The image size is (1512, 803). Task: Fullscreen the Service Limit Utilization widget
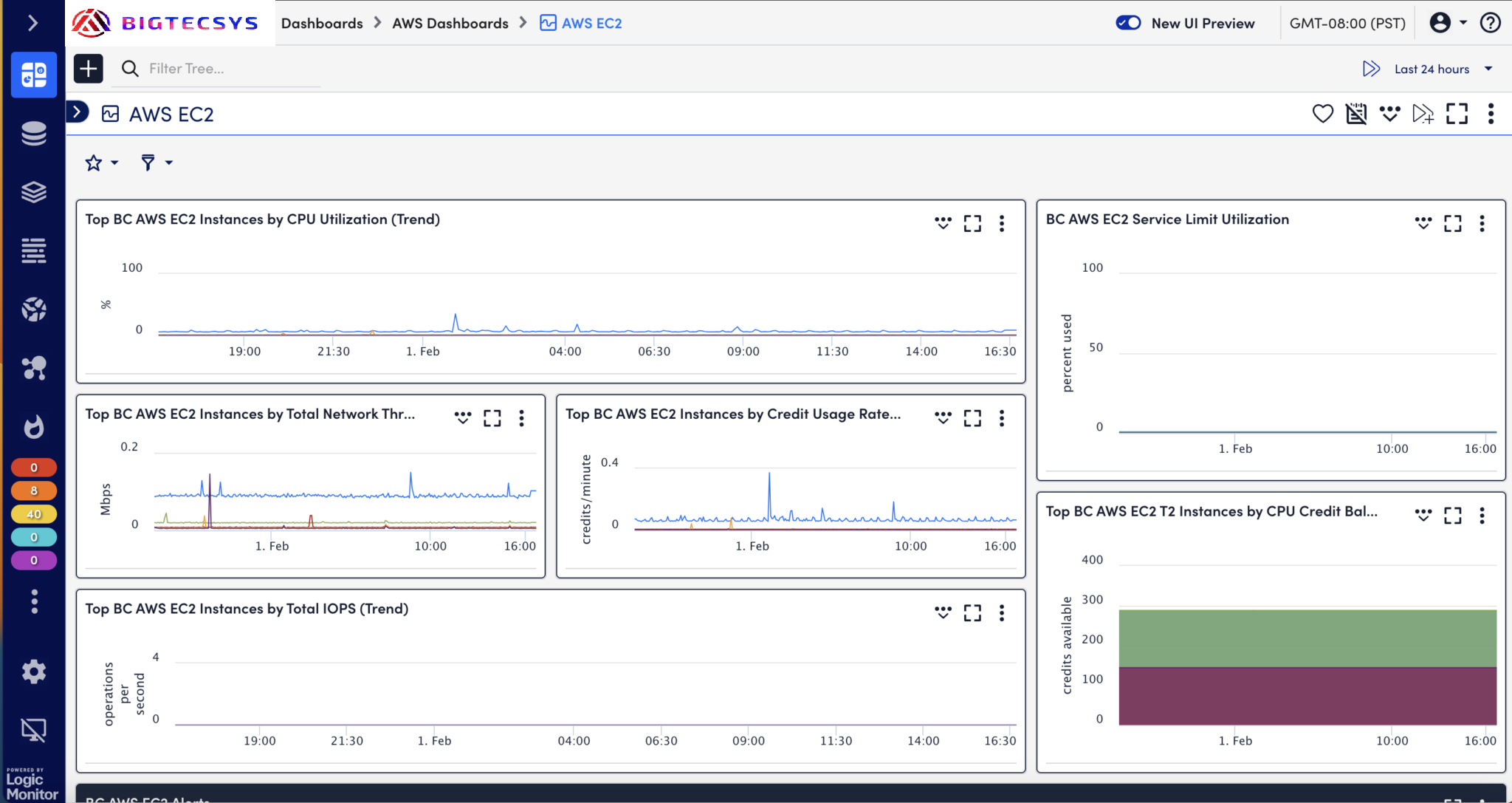pyautogui.click(x=1452, y=223)
